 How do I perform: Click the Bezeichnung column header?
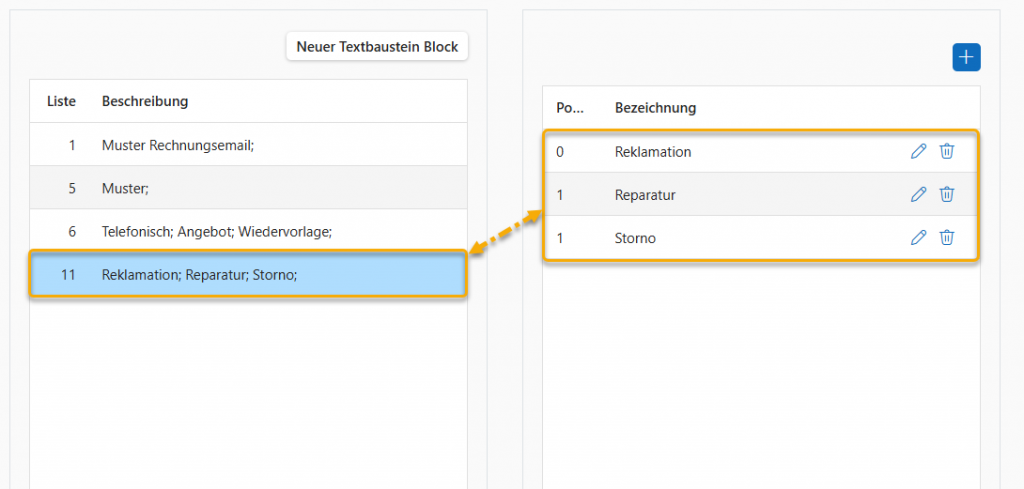[655, 108]
